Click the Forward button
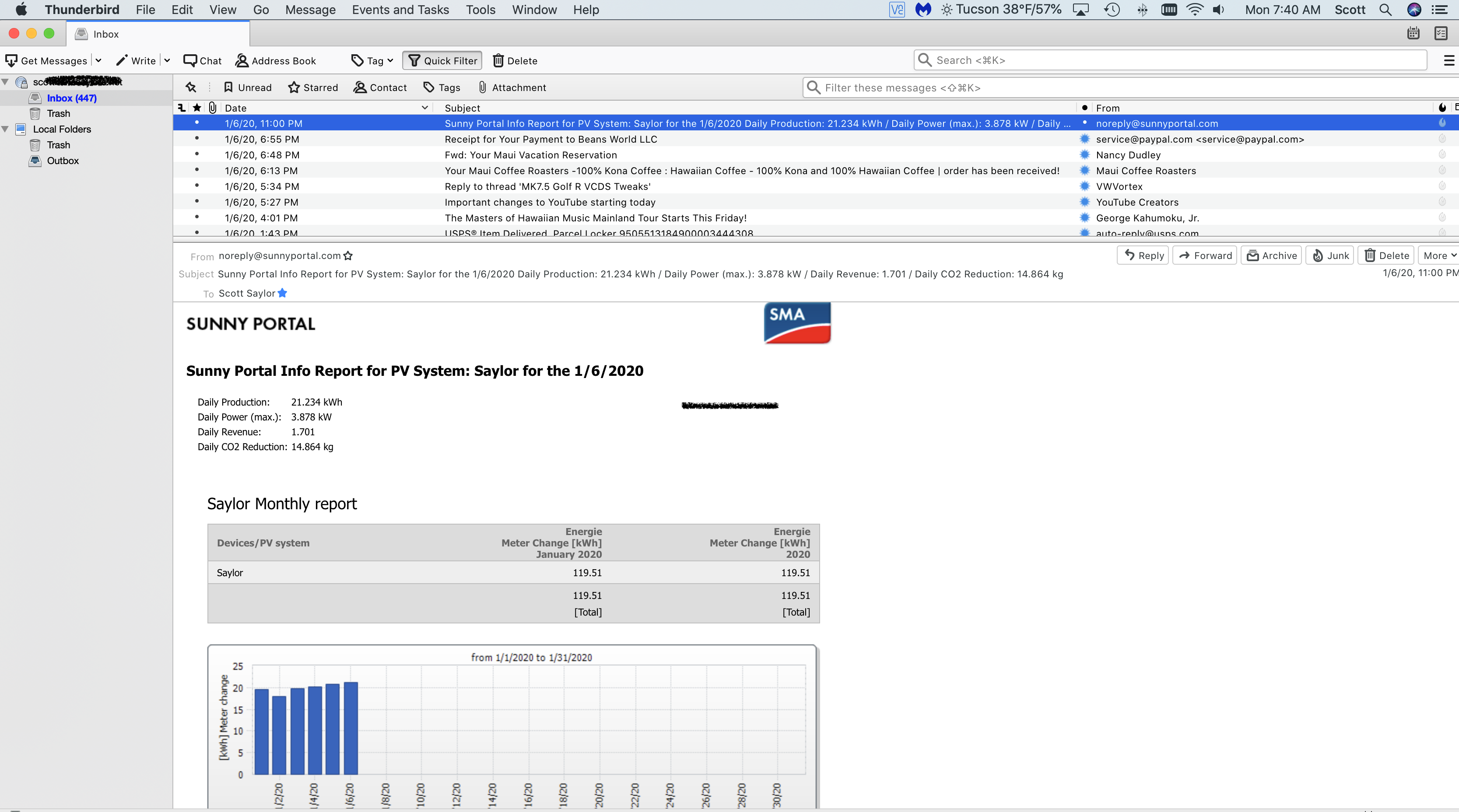The height and width of the screenshot is (812, 1459). coord(1205,255)
